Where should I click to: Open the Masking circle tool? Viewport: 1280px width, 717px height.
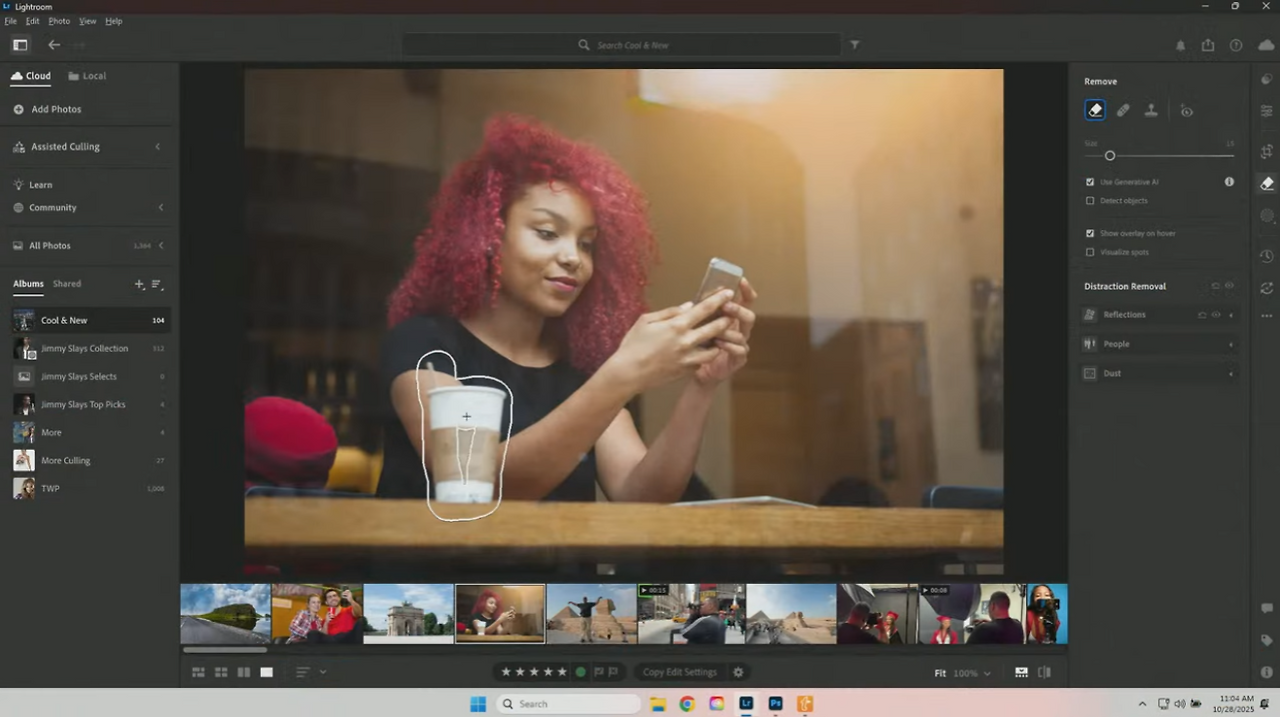tap(1267, 216)
